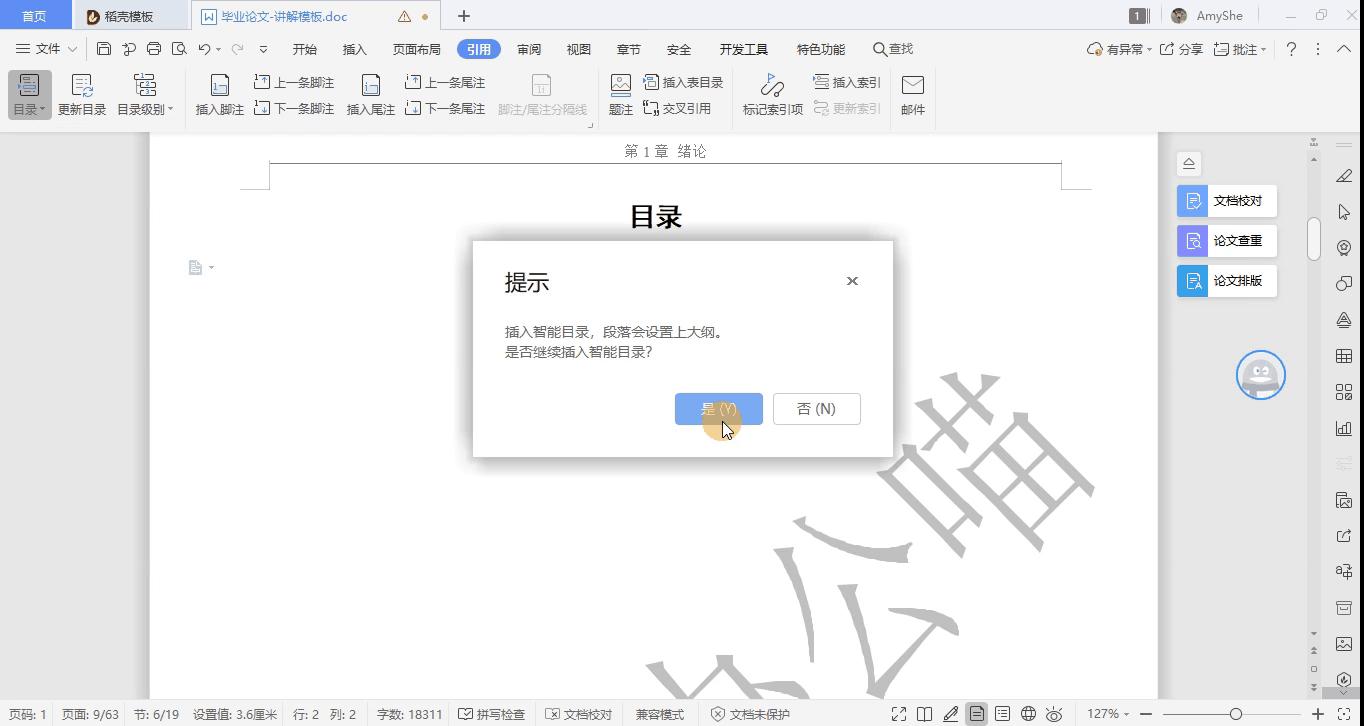Image resolution: width=1364 pixels, height=726 pixels.
Task: Select the 标记索引项 mark index entry tool
Action: pyautogui.click(x=770, y=95)
